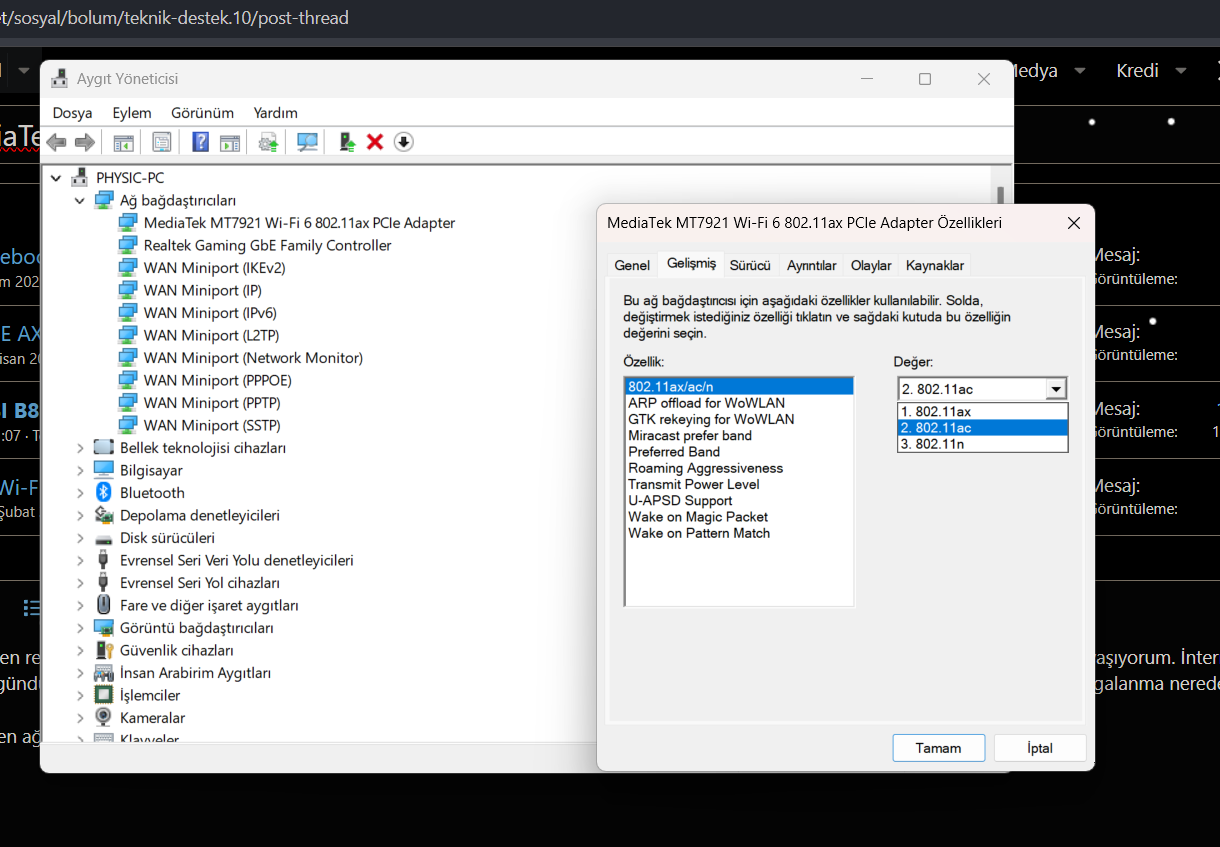This screenshot has width=1220, height=847.
Task: Expand the İşlemciler category
Action: click(80, 695)
